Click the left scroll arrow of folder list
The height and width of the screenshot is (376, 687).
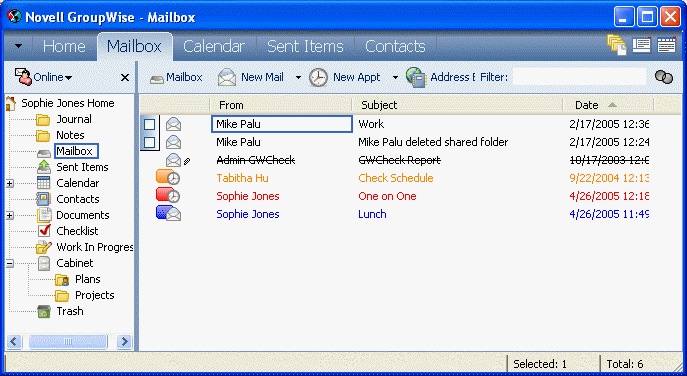(14, 341)
